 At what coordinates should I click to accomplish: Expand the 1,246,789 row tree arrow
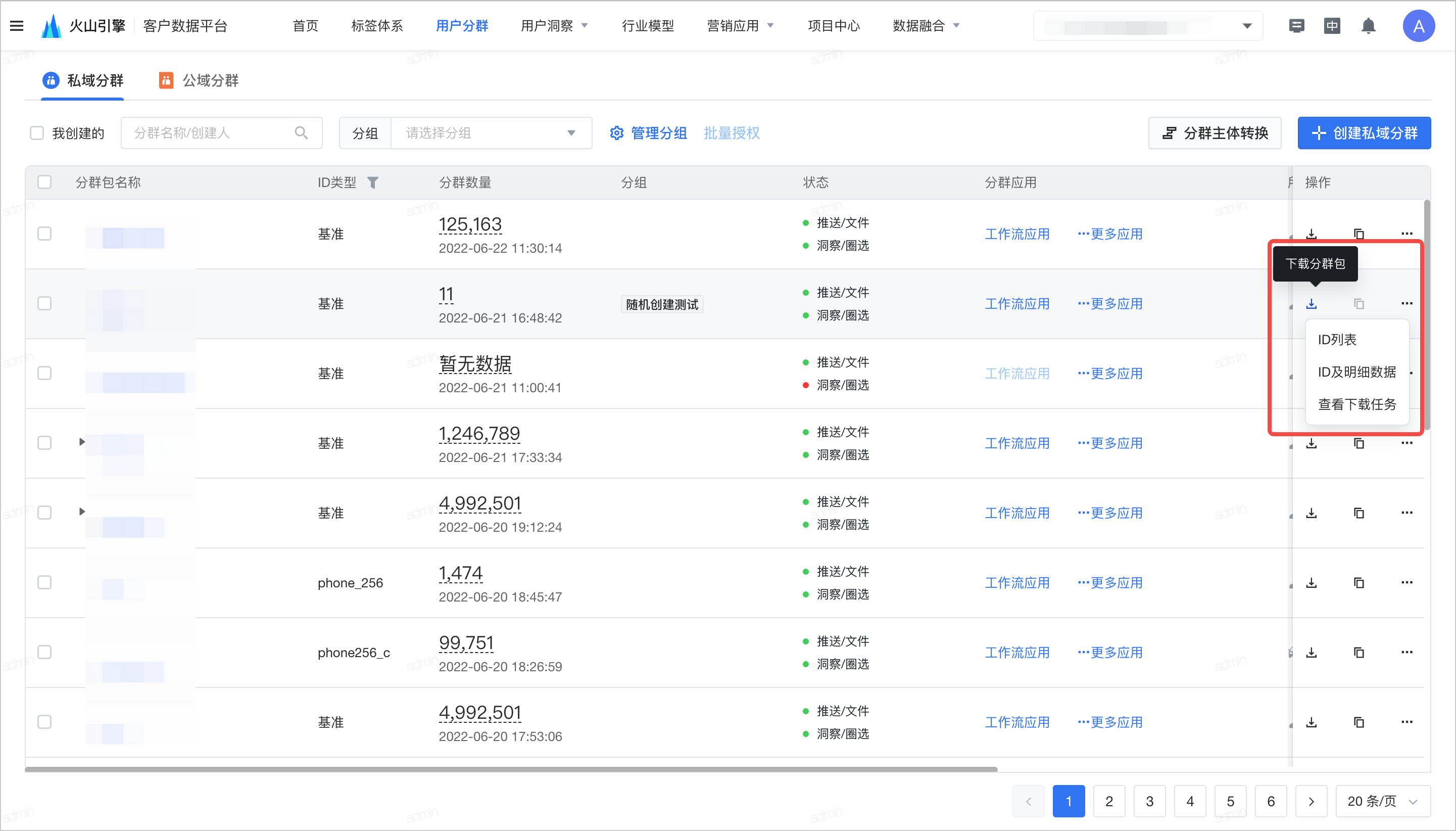click(81, 442)
